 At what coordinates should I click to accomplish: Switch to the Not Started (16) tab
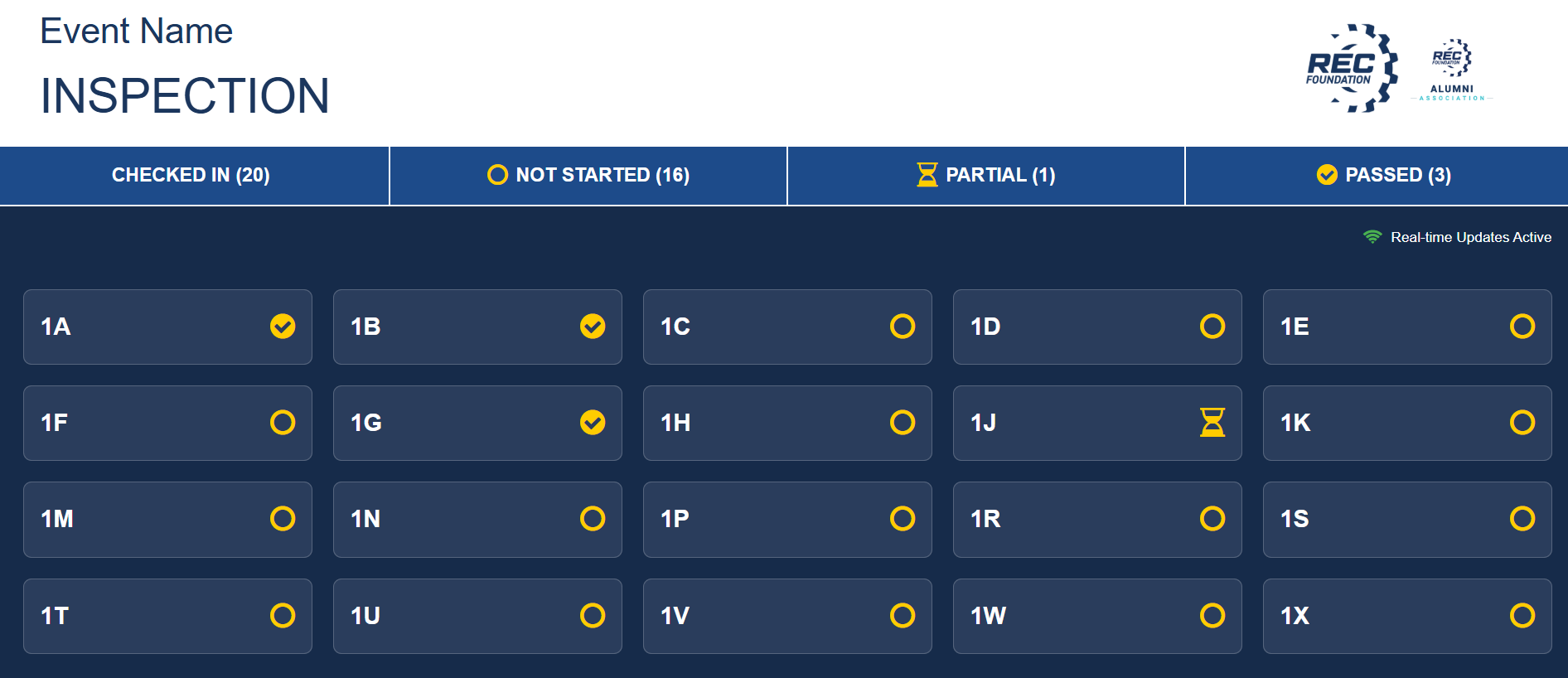click(x=588, y=176)
